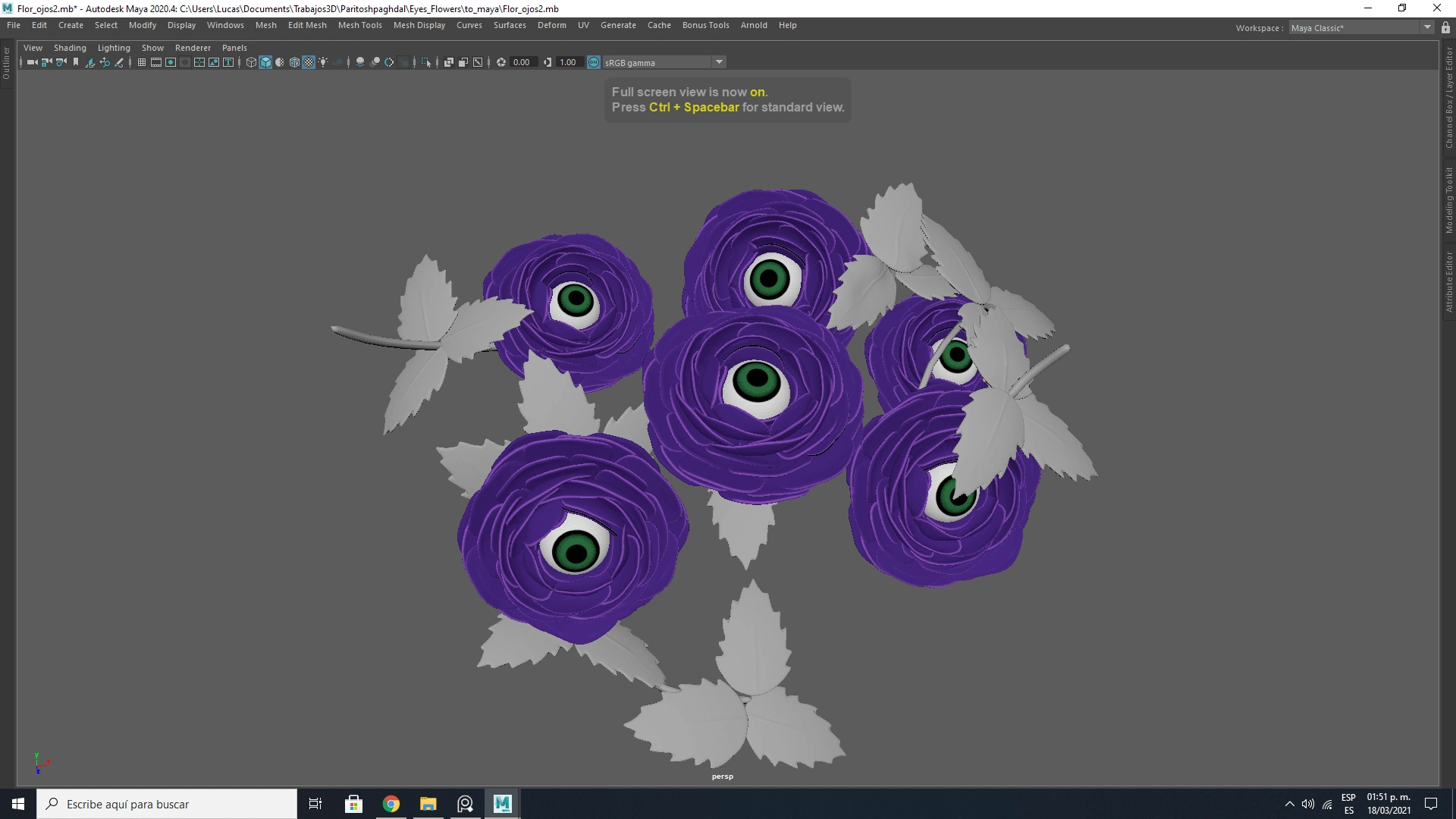Image resolution: width=1456 pixels, height=819 pixels.
Task: Toggle Wireframe on Shaded icon
Action: tap(294, 62)
